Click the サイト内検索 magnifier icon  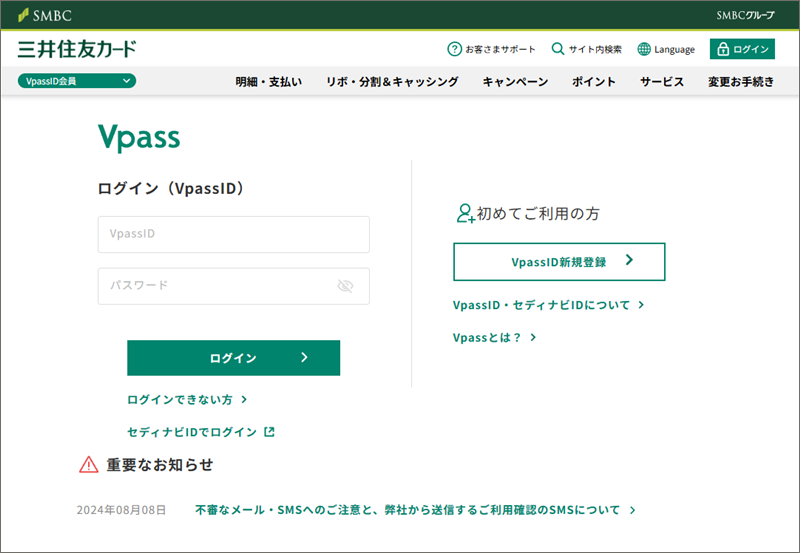tap(558, 49)
